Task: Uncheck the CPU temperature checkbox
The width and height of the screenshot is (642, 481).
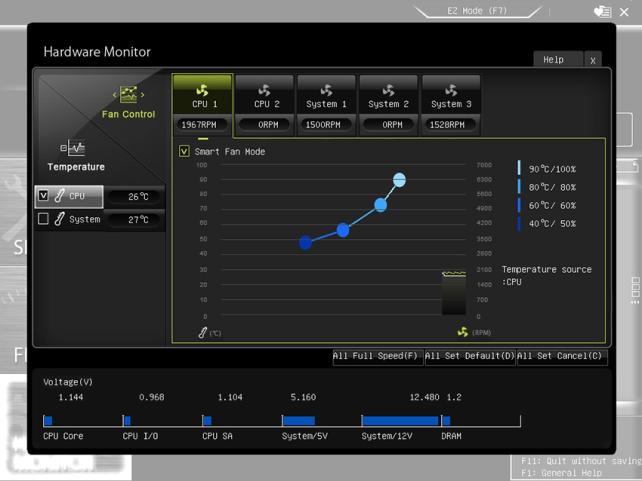Action: coord(43,196)
